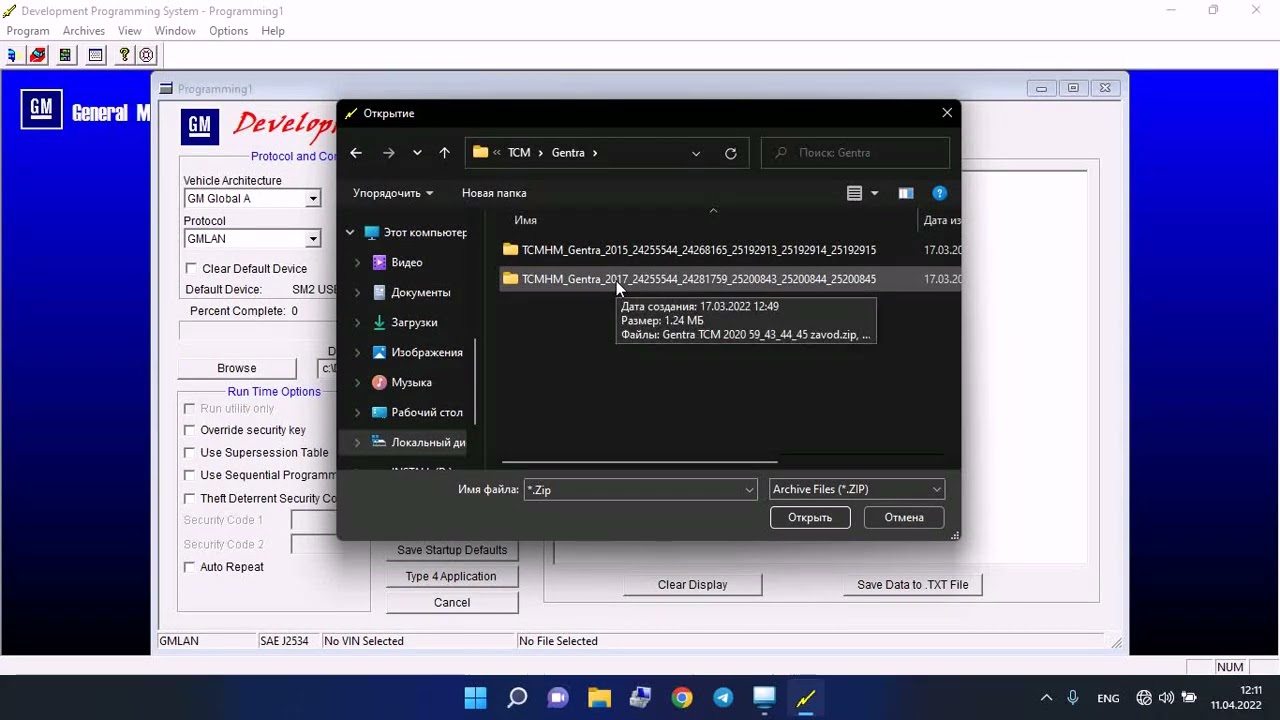This screenshot has width=1280, height=720.
Task: Open the Archives menu
Action: click(84, 31)
